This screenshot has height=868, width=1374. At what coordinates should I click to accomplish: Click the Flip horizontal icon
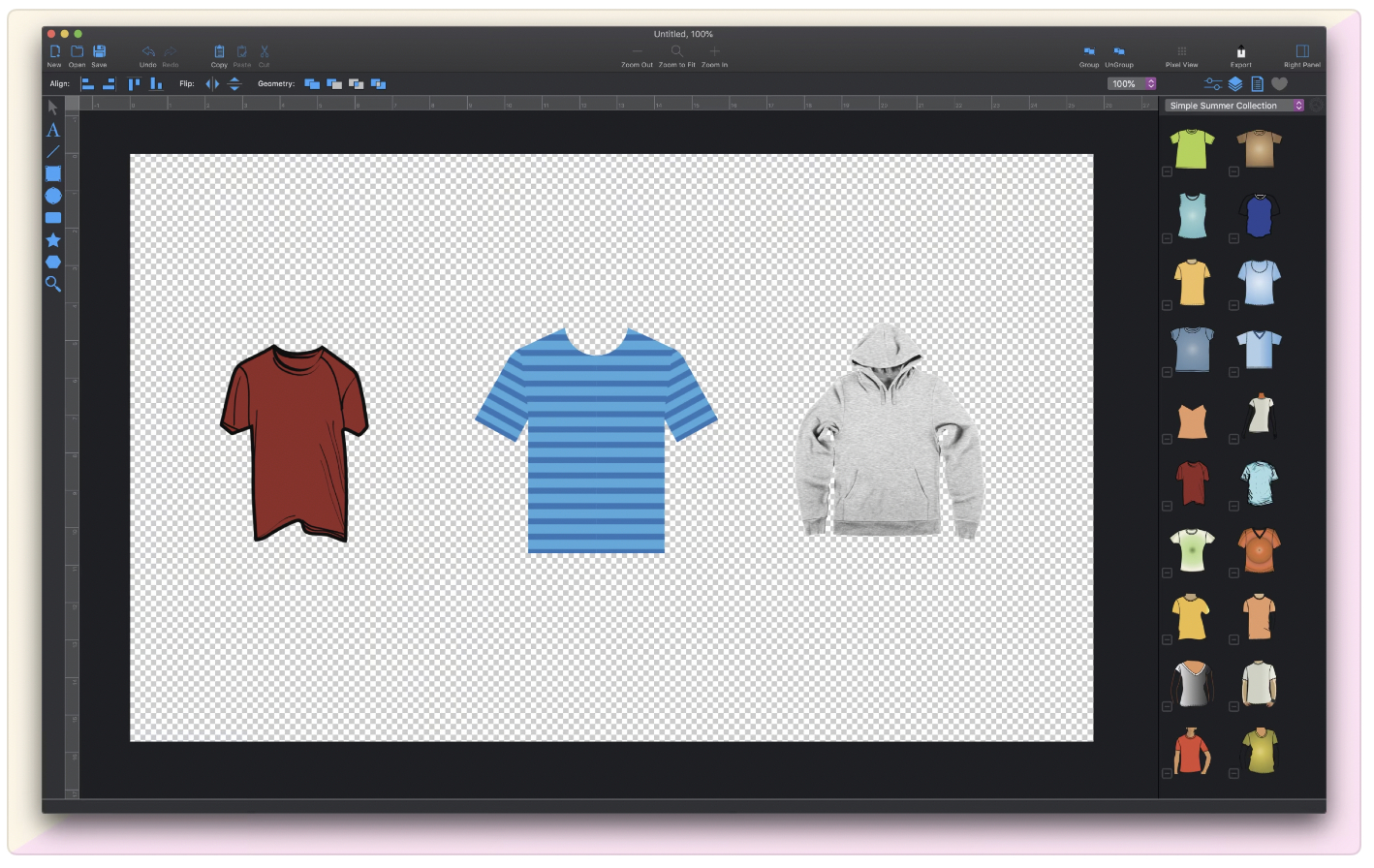[x=212, y=84]
